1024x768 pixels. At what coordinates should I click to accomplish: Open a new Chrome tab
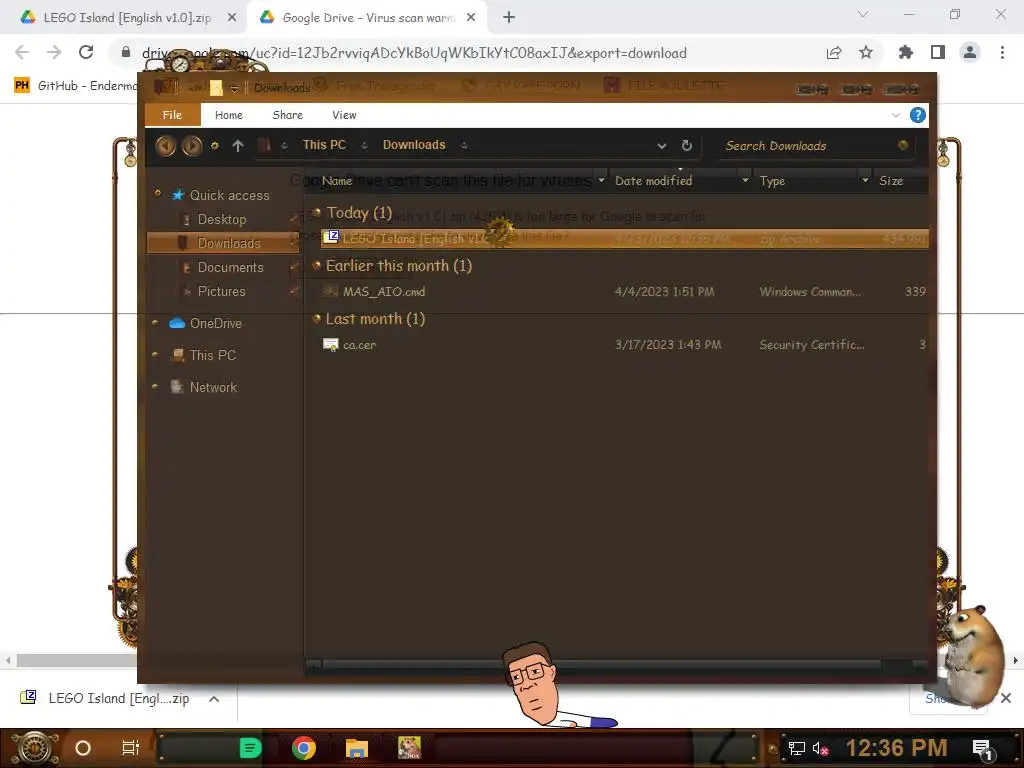tap(509, 18)
